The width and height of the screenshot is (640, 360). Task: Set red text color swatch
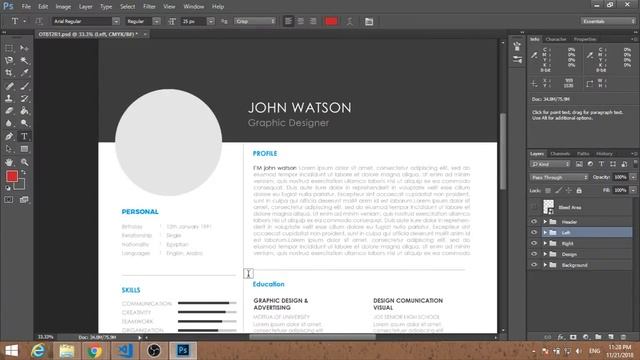[331, 21]
